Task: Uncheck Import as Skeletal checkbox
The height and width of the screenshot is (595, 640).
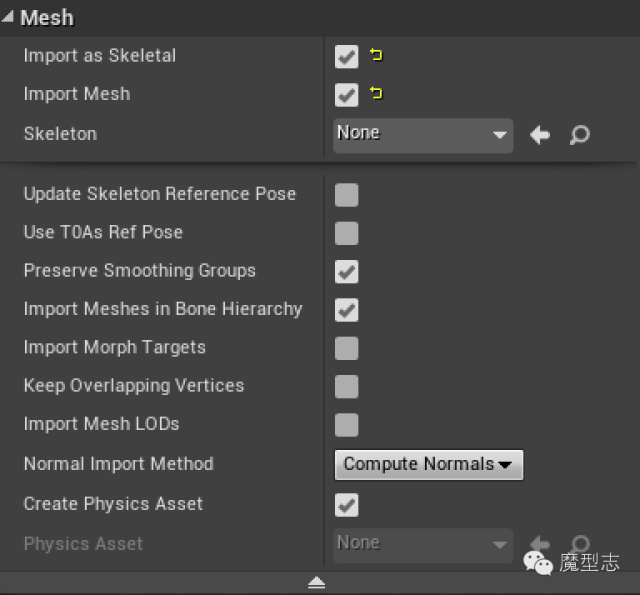Action: click(347, 57)
